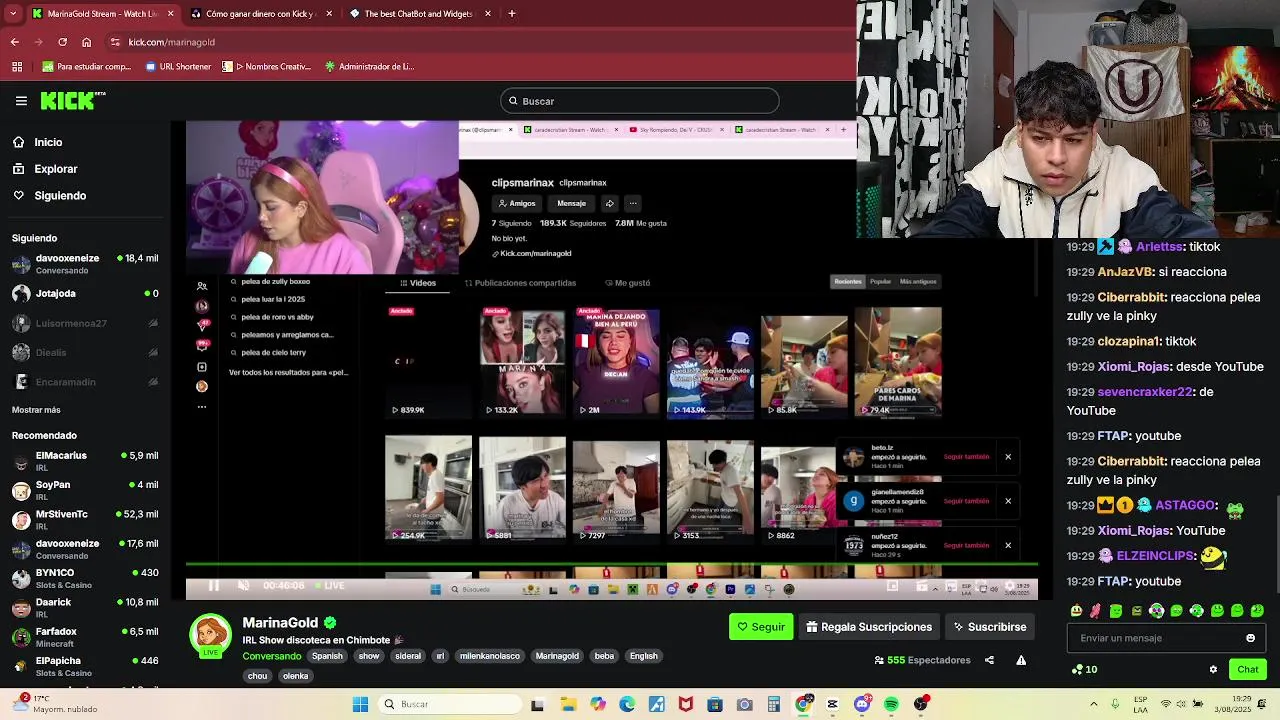Open ElMacarius recommended channel
This screenshot has width=1280, height=720.
(x=85, y=461)
